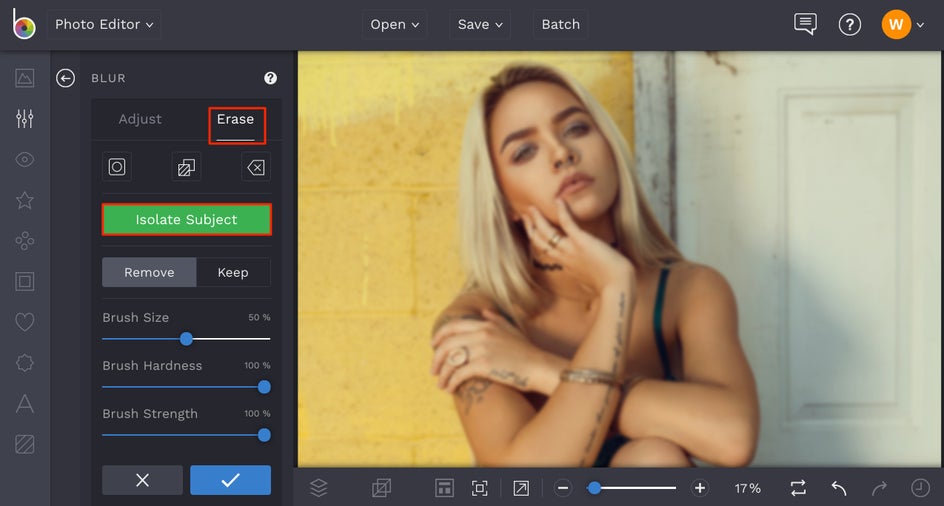Open the Image Manager sidebar icon
944x506 pixels.
pyautogui.click(x=25, y=78)
